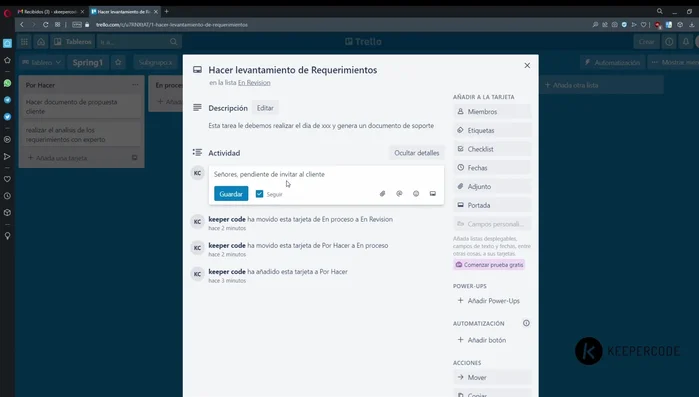Click the card header icon beside the title
This screenshot has width=699, height=397.
tap(197, 70)
